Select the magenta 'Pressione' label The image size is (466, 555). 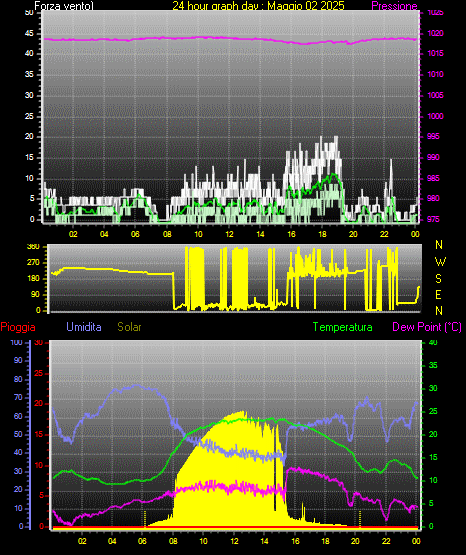tap(395, 5)
